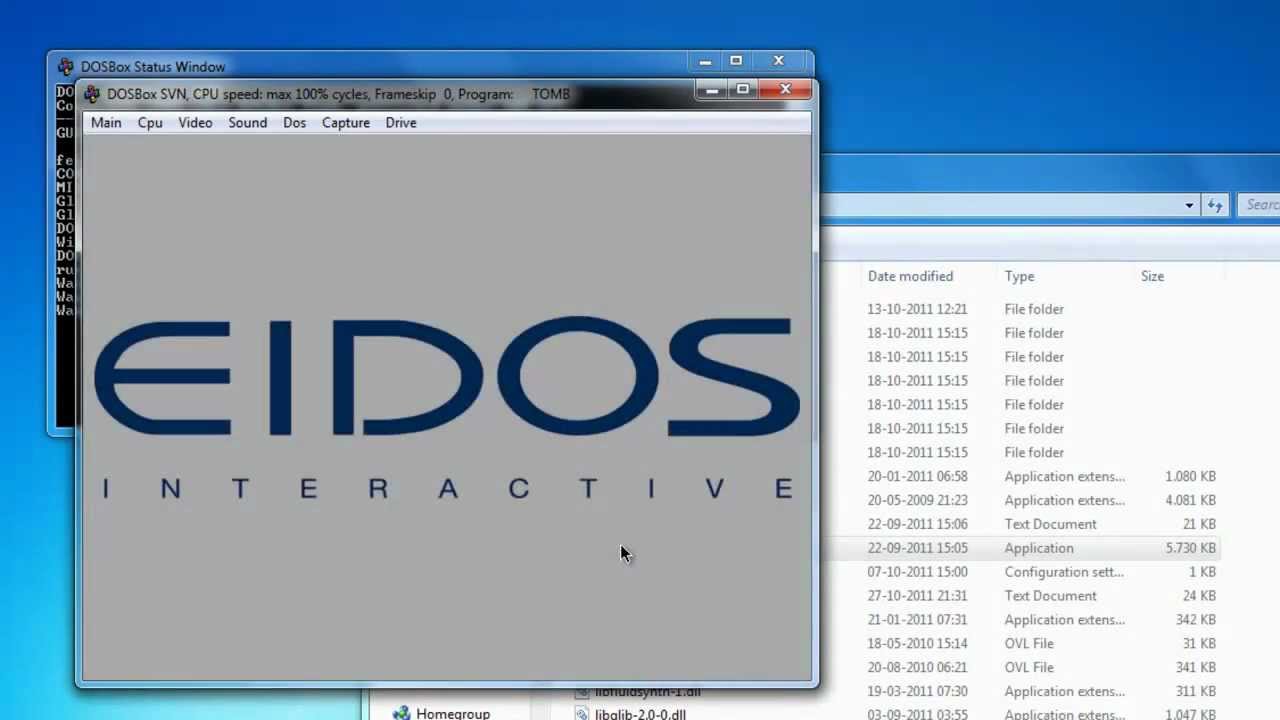Click the DOSBox Status Window title icon

coord(66,67)
